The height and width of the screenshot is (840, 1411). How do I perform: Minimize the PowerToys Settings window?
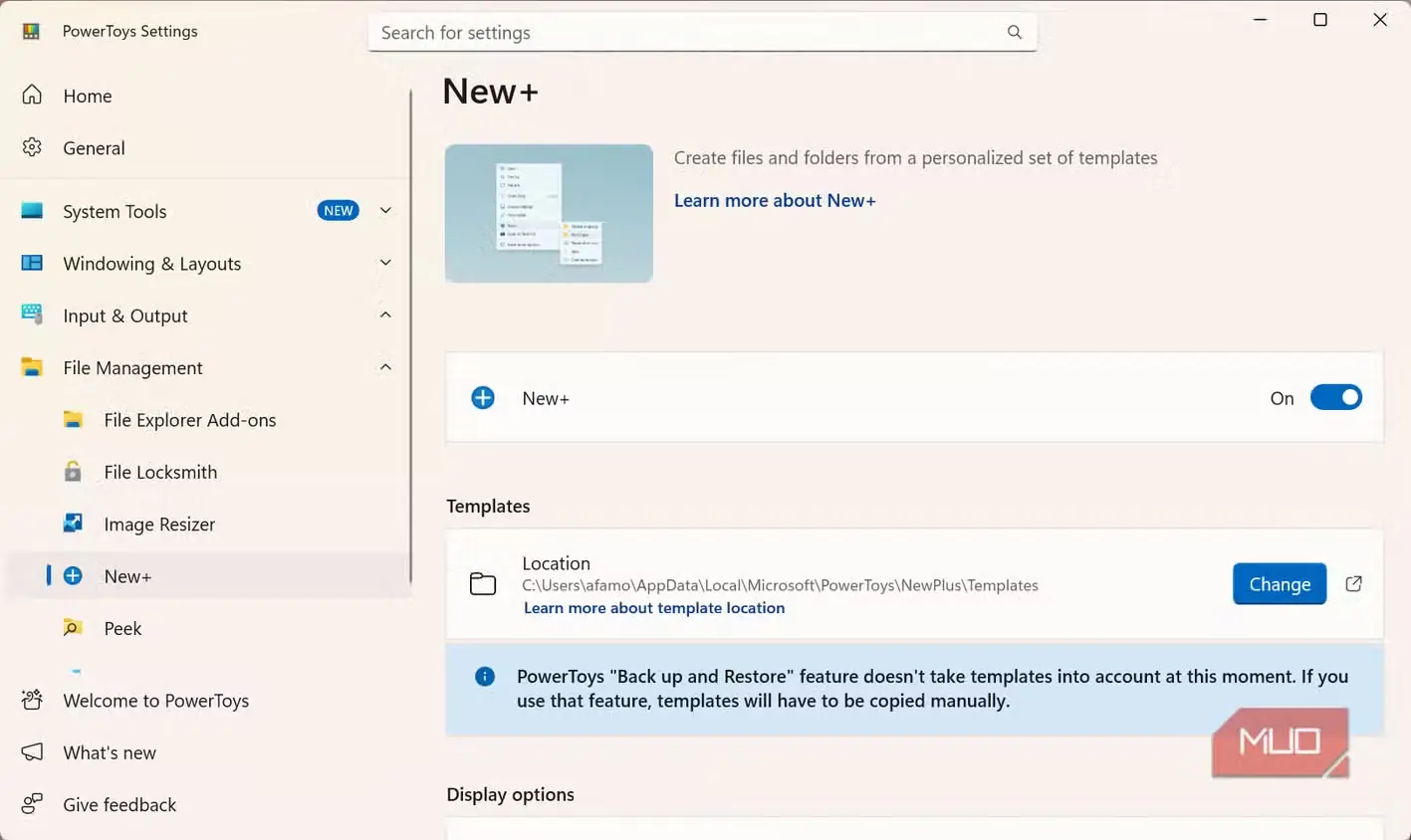[1261, 20]
